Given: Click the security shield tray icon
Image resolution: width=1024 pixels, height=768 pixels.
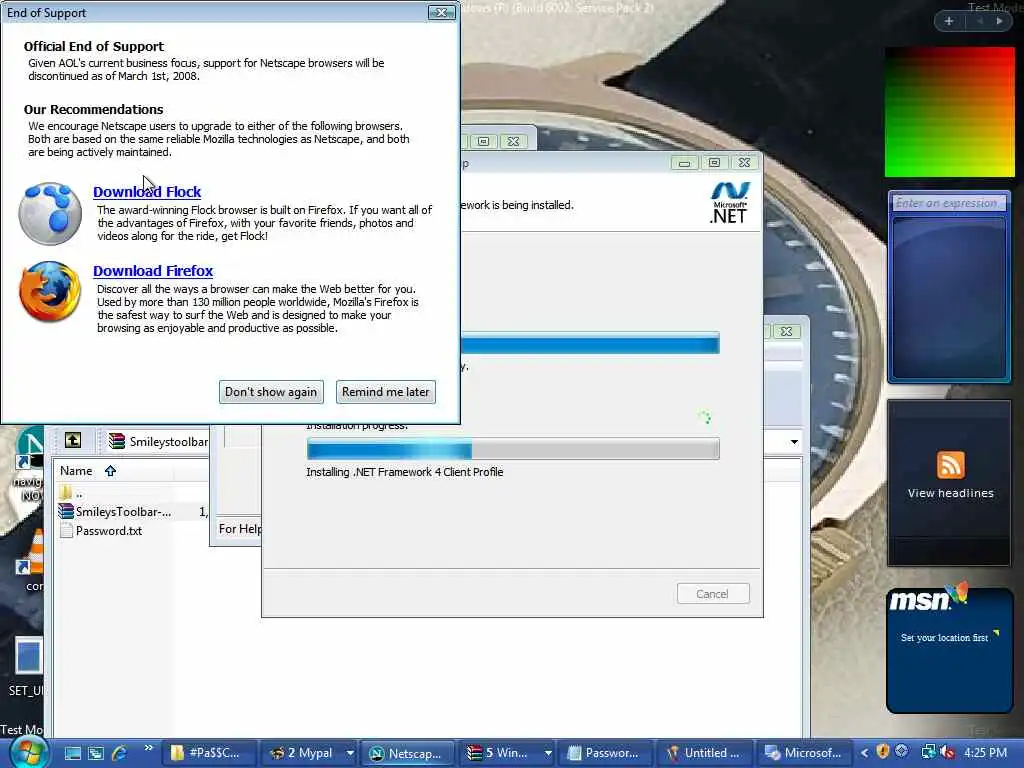Looking at the screenshot, I should 883,752.
